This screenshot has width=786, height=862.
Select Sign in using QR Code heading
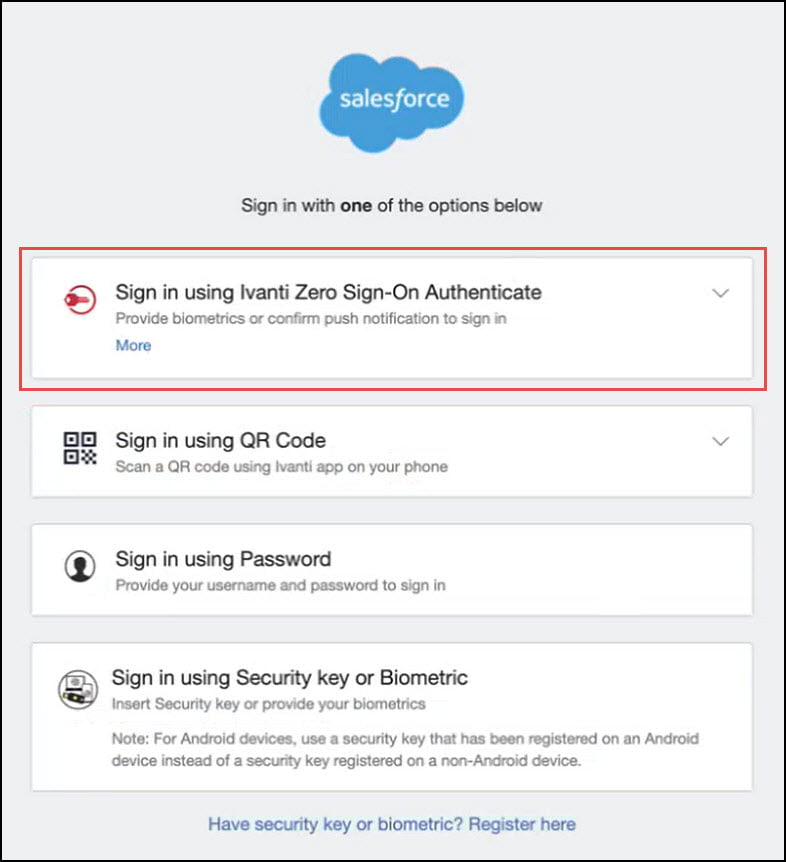(220, 440)
